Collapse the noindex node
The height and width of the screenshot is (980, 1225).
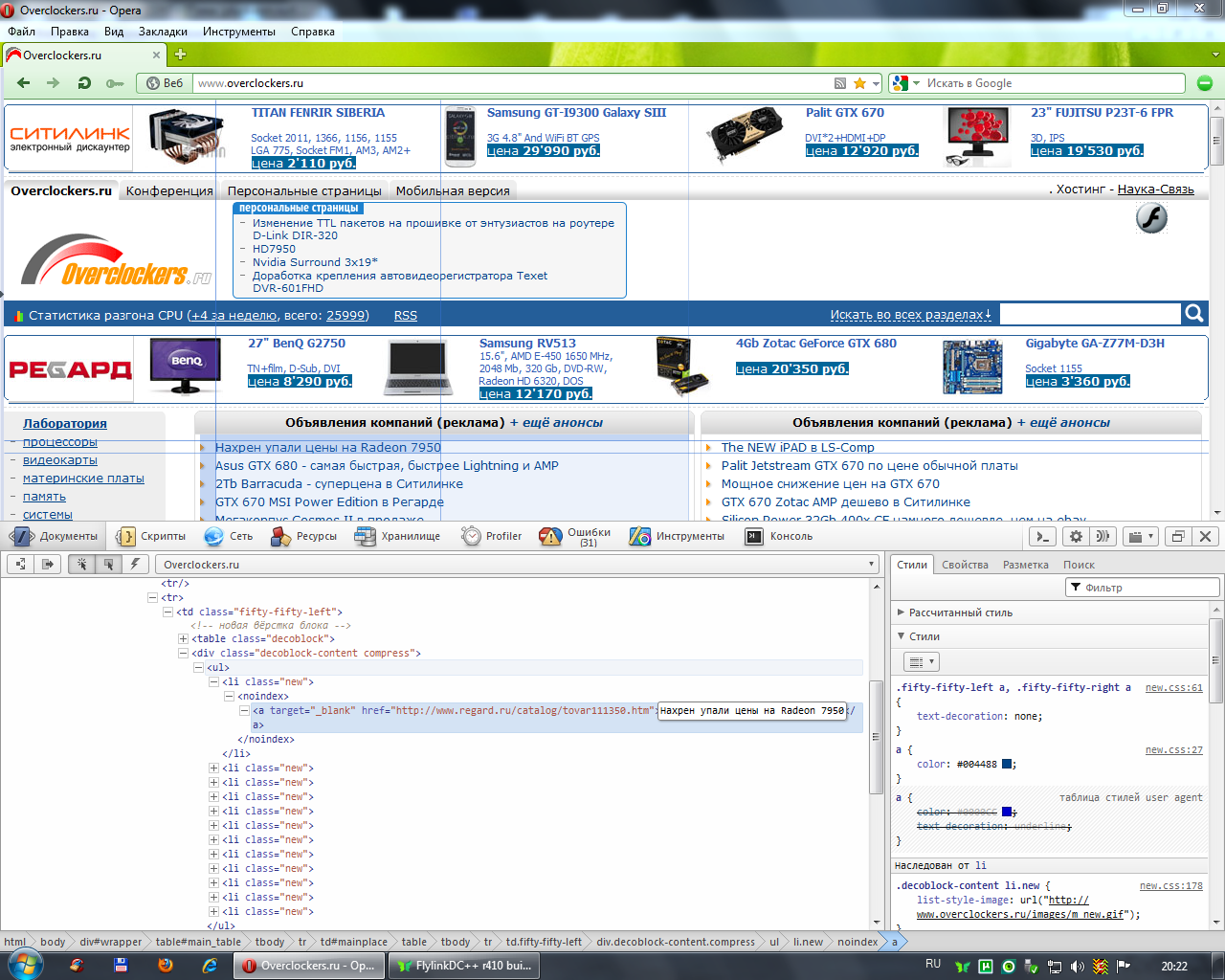coord(229,696)
